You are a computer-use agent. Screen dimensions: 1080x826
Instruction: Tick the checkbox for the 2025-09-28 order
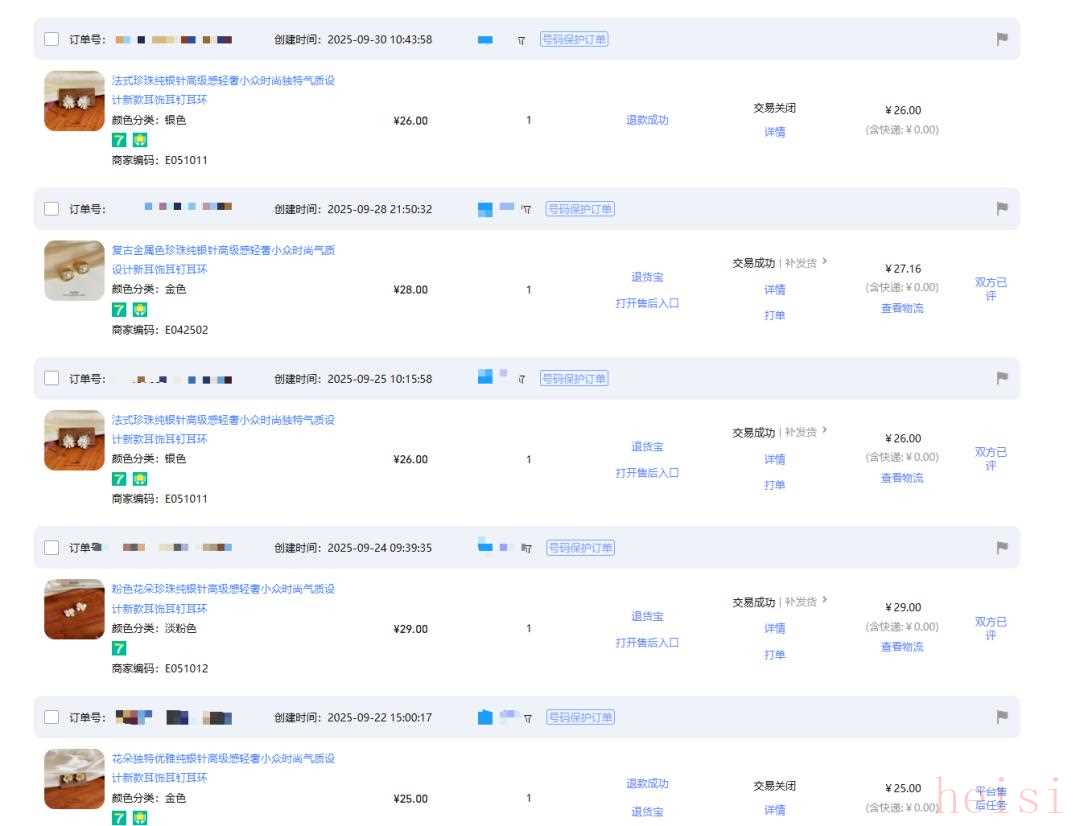point(52,209)
